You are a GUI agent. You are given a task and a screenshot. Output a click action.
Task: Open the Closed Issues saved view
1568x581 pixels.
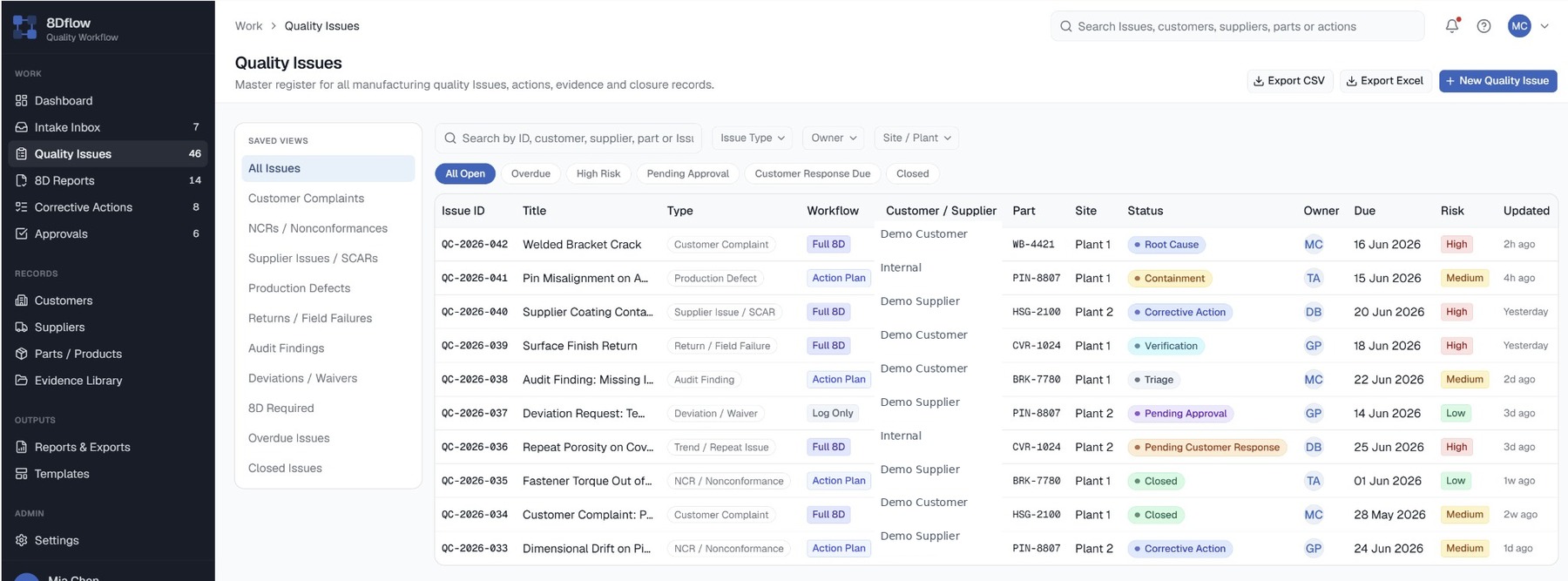(x=328, y=469)
